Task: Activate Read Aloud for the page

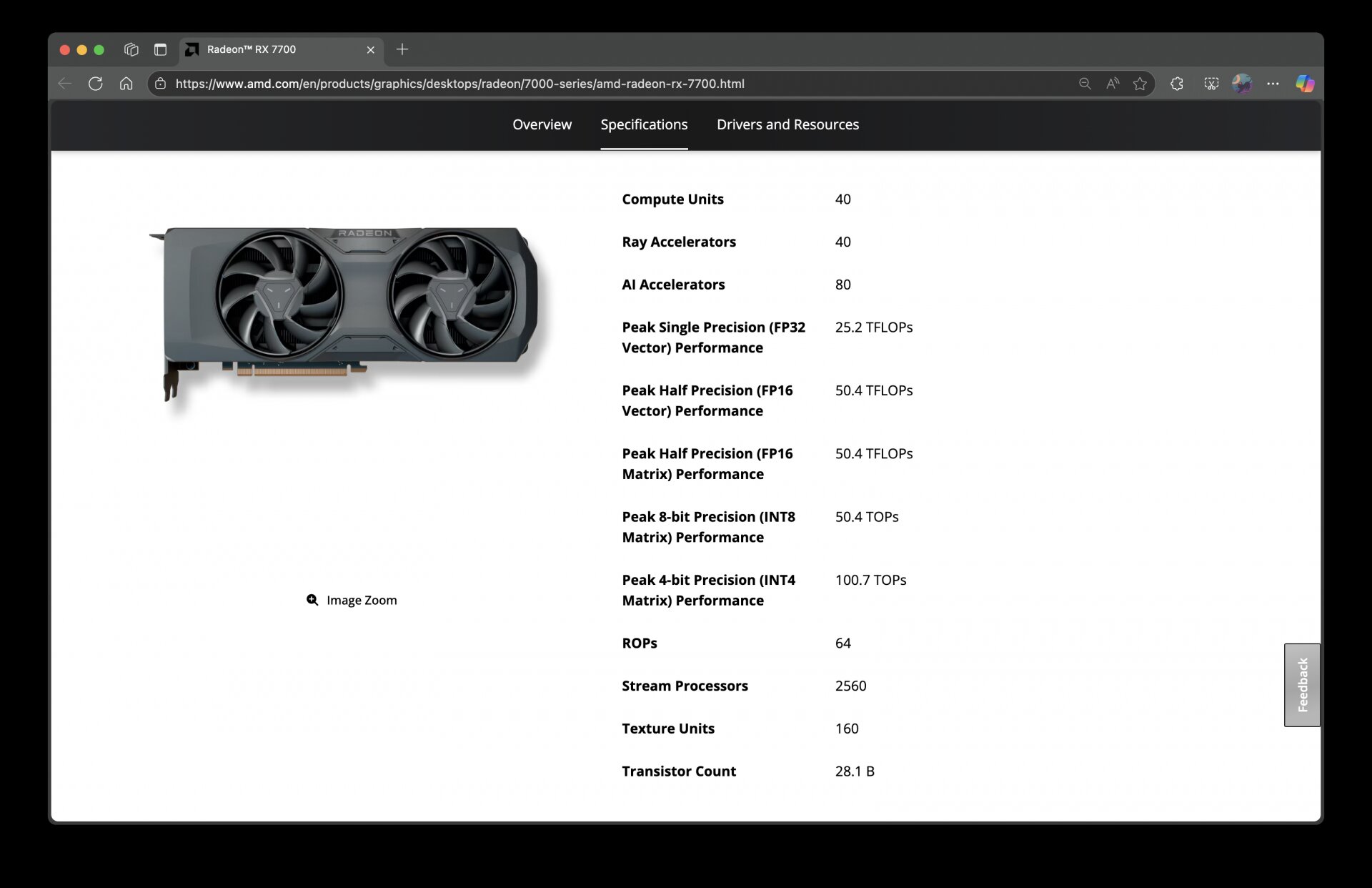Action: coord(1112,84)
